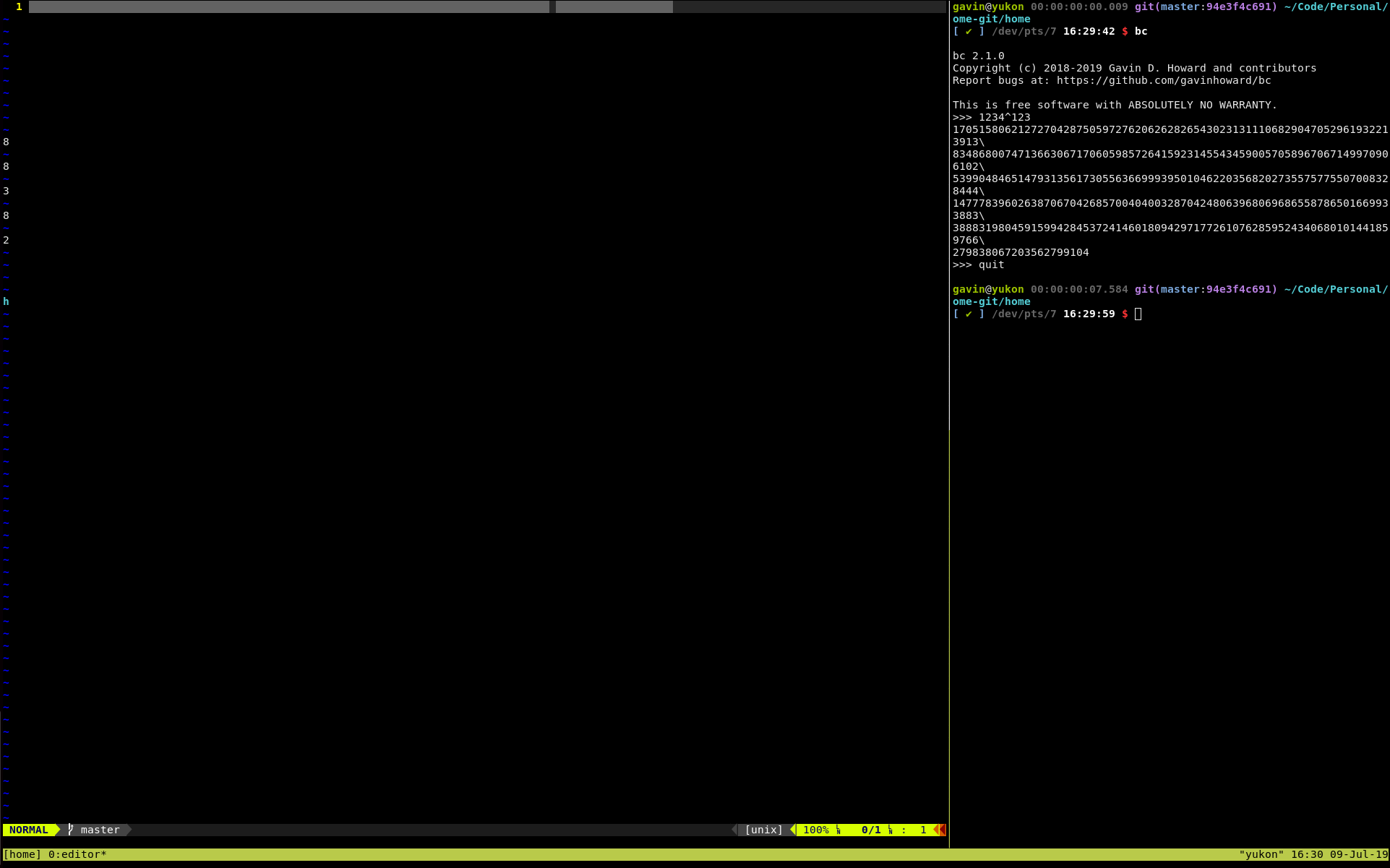
Task: Select the 0:editor* tmux window tab
Action: point(77,854)
